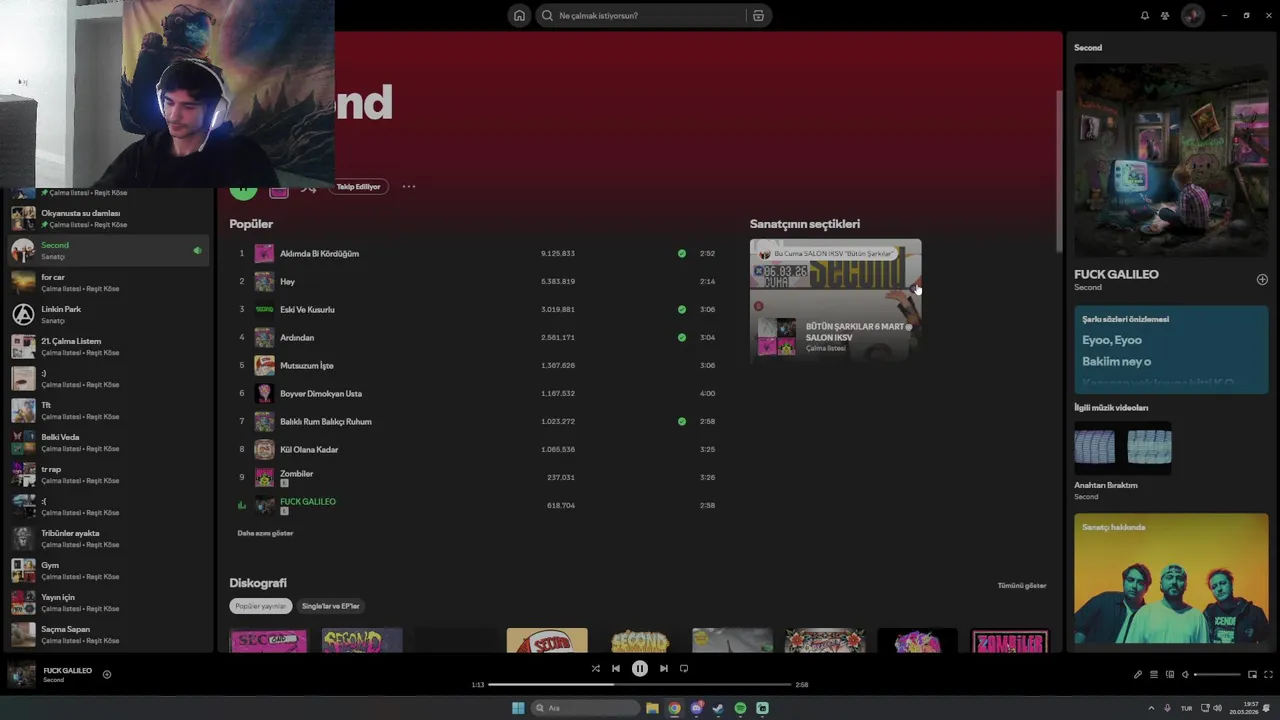The height and width of the screenshot is (720, 1280).
Task: Open Google Chrome from the taskbar
Action: click(674, 708)
